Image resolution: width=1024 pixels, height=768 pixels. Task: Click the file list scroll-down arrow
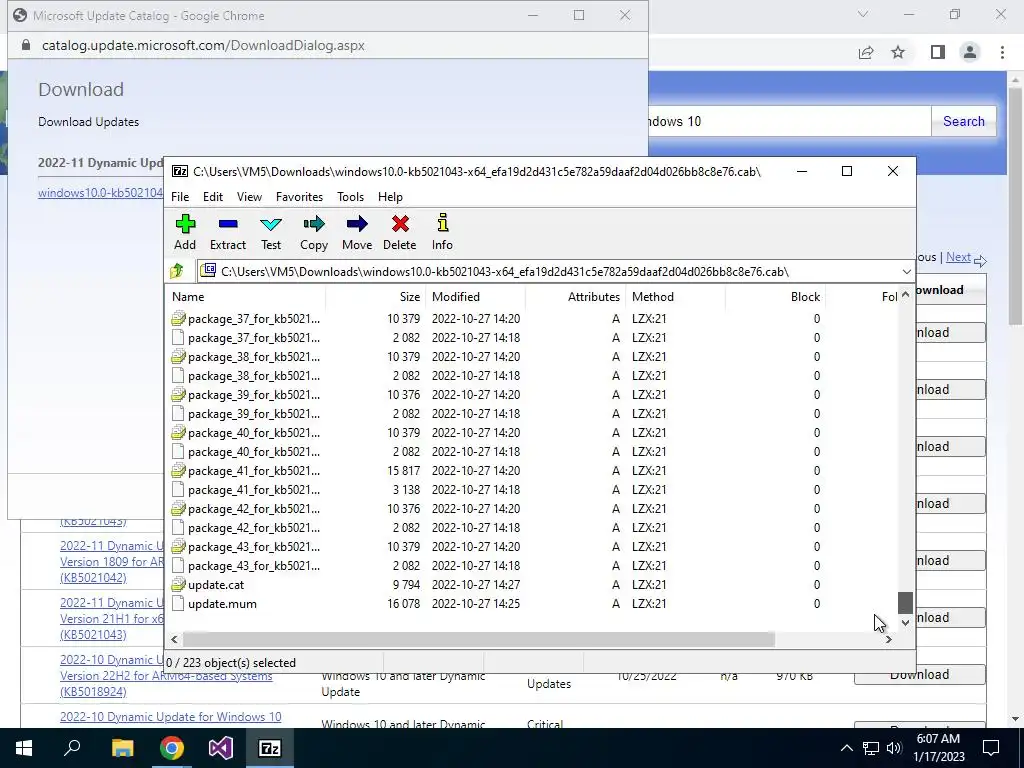click(905, 623)
